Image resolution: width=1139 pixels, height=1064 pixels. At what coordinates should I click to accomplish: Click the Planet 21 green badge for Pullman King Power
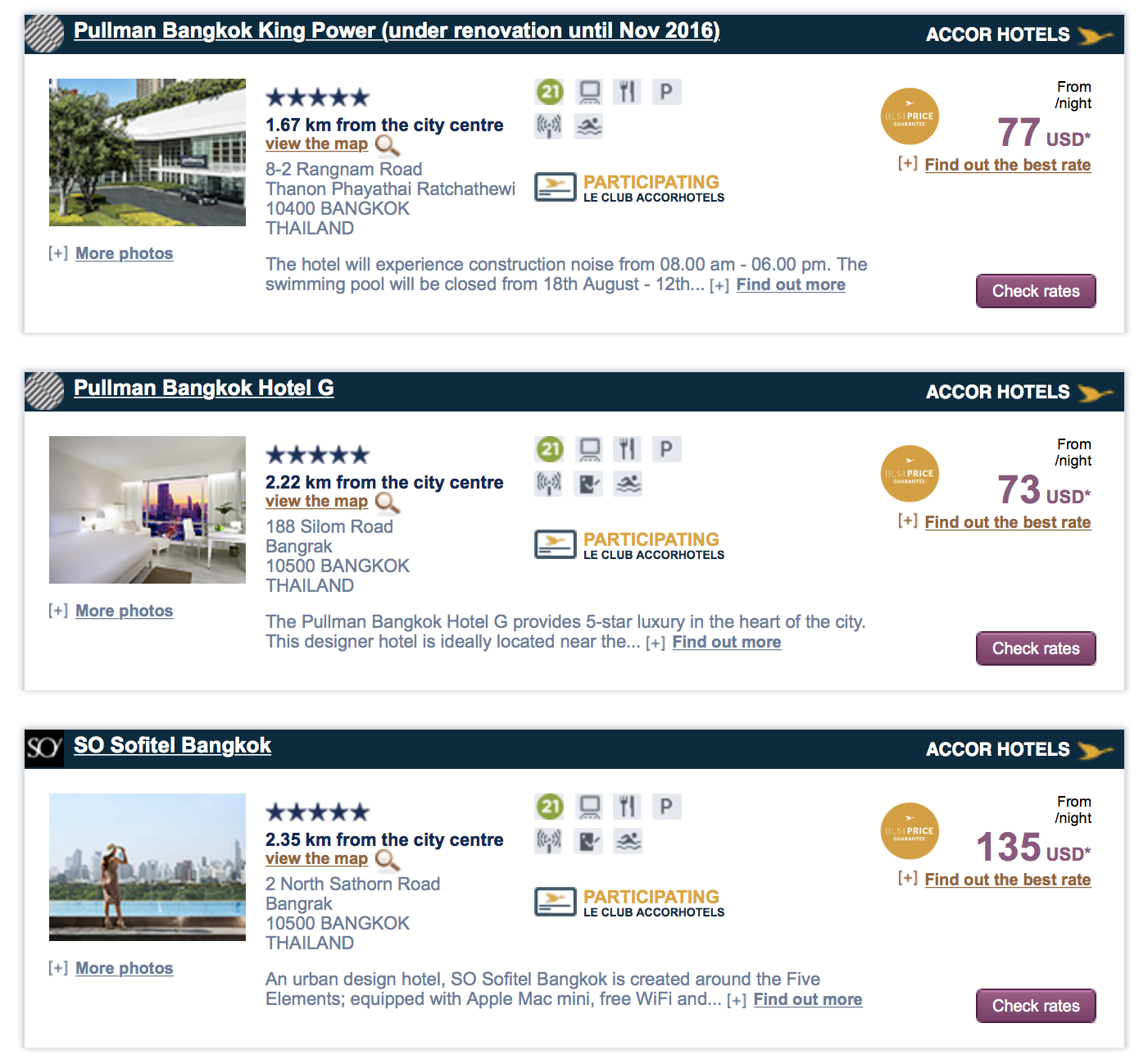pos(549,91)
